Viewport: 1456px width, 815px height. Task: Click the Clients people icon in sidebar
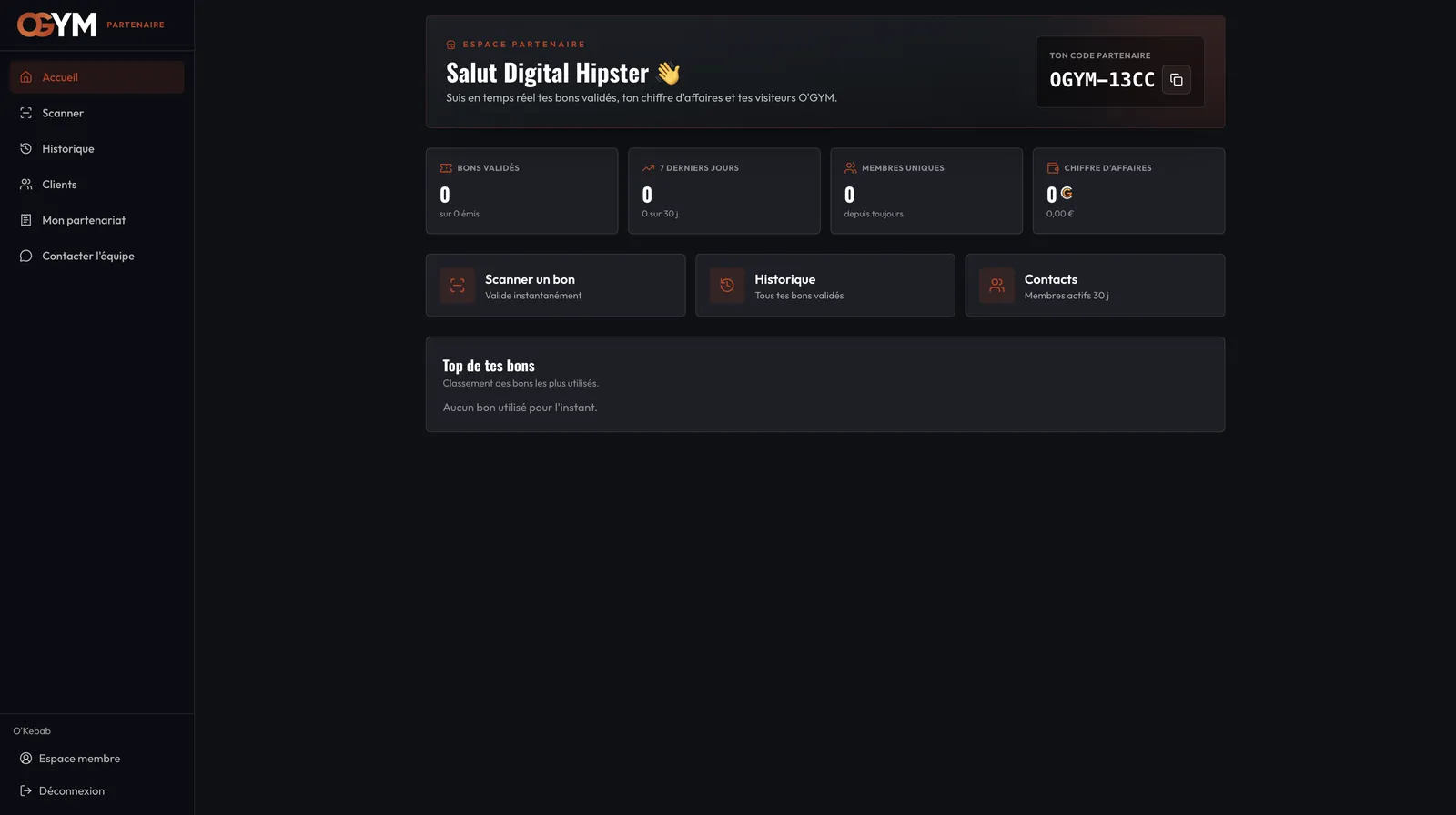(x=26, y=184)
